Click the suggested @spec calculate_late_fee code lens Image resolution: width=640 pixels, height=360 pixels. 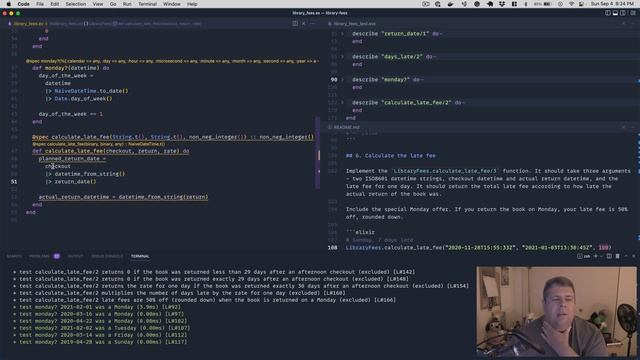pos(98,144)
